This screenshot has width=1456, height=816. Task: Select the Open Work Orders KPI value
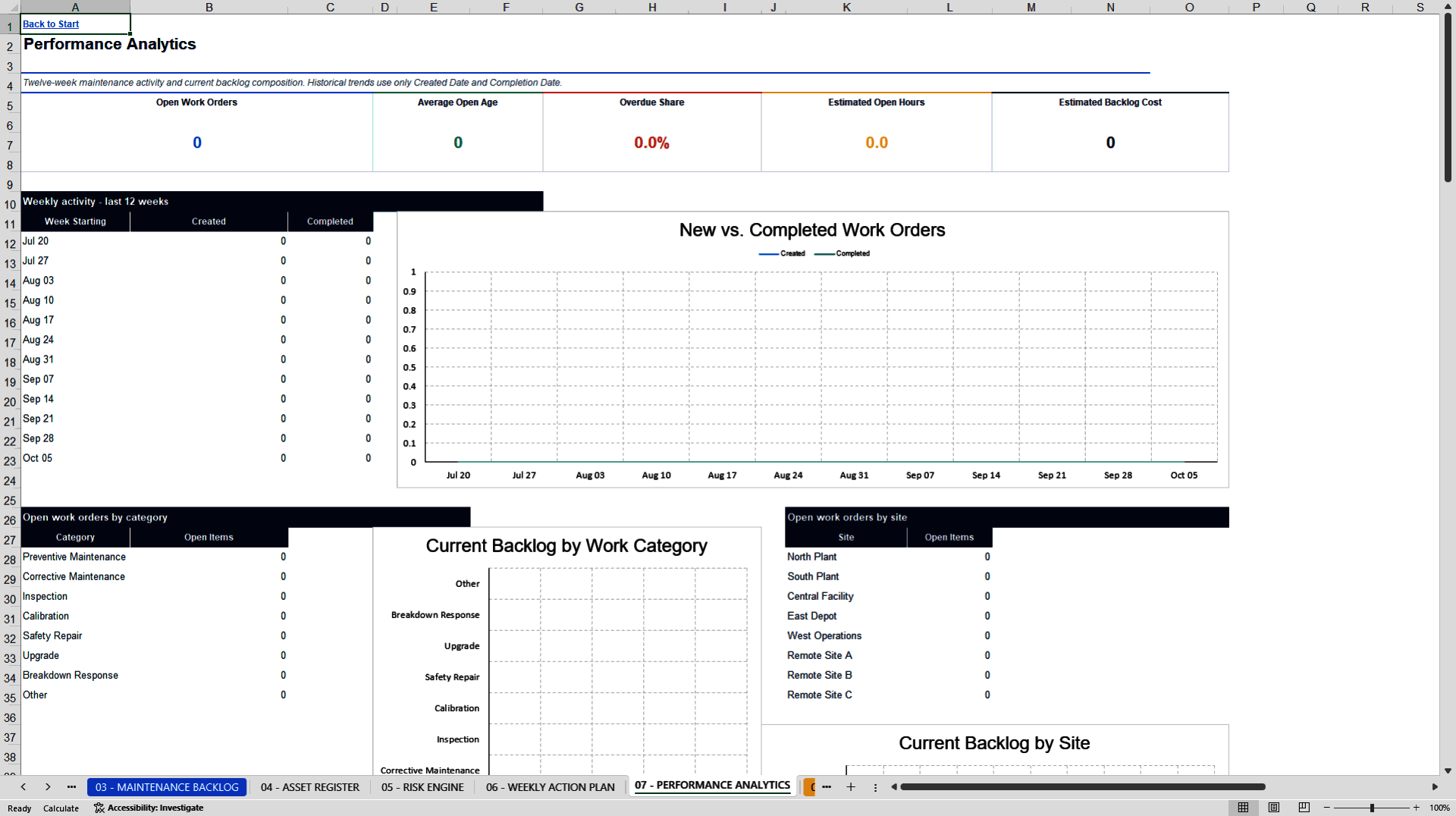(197, 143)
